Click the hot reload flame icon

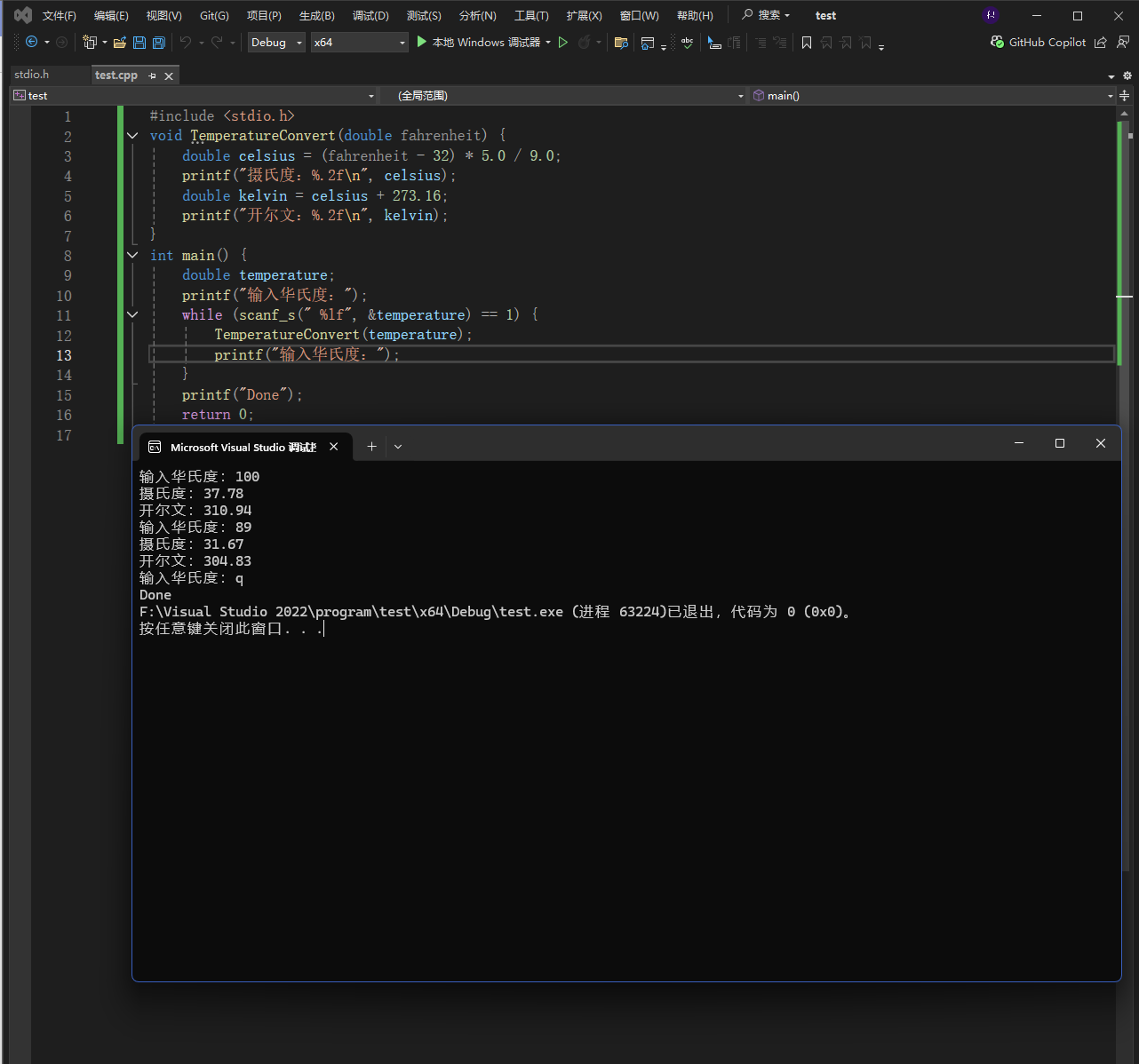584,42
